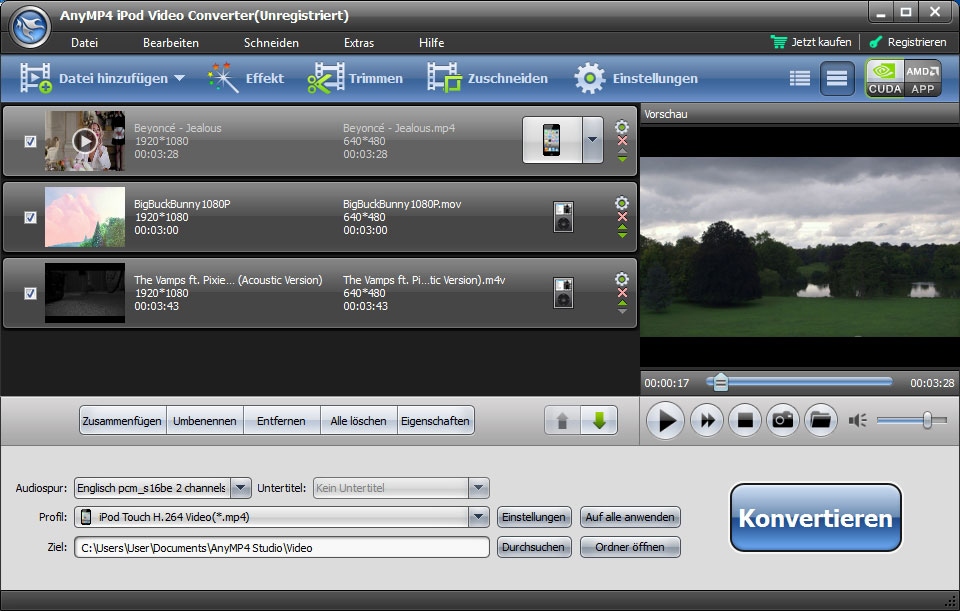Click Auf alle anwenden button
This screenshot has height=611, width=960.
pos(630,517)
